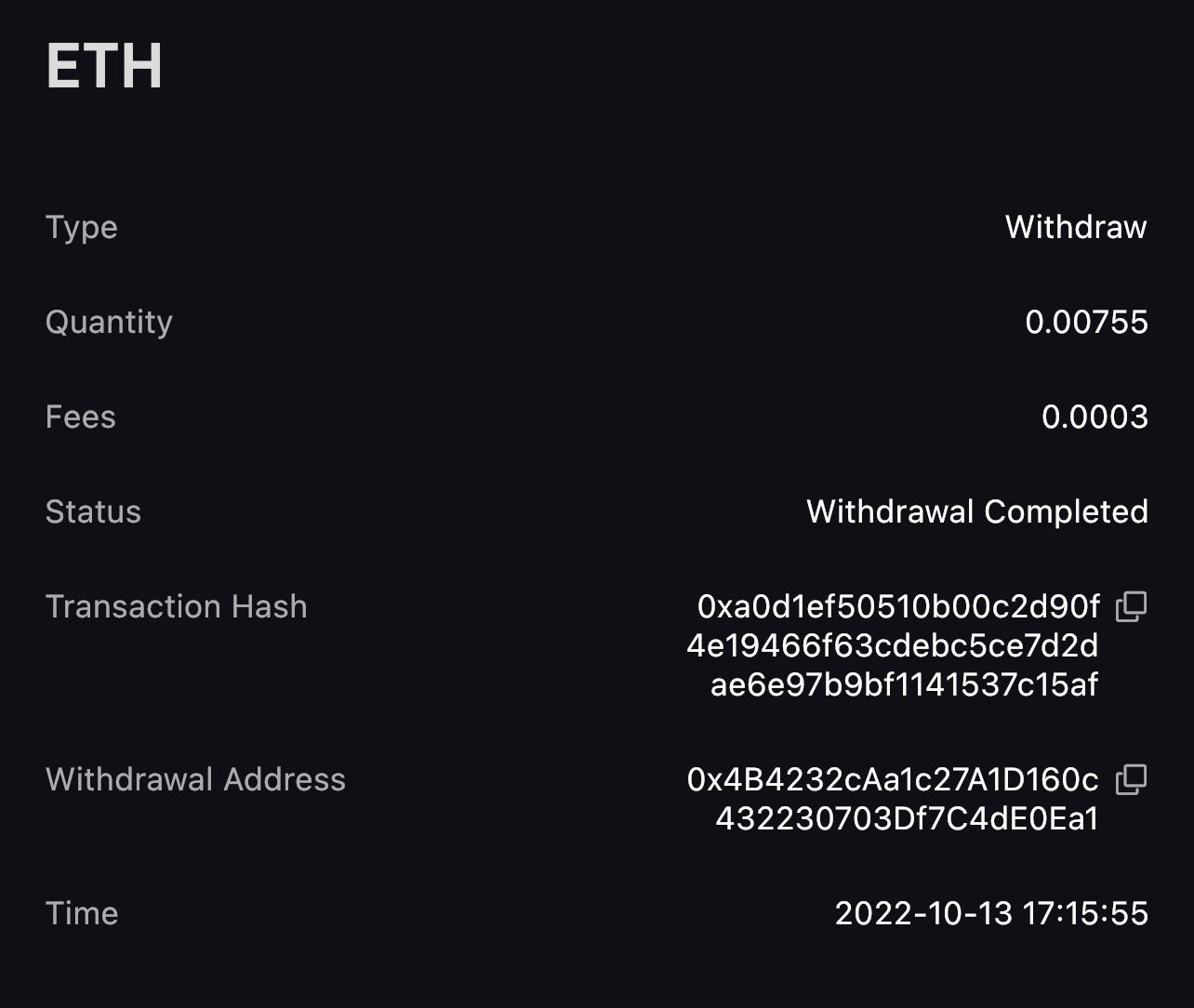The image size is (1194, 1008).
Task: Click hash last line ending in c15af
Action: 905,684
